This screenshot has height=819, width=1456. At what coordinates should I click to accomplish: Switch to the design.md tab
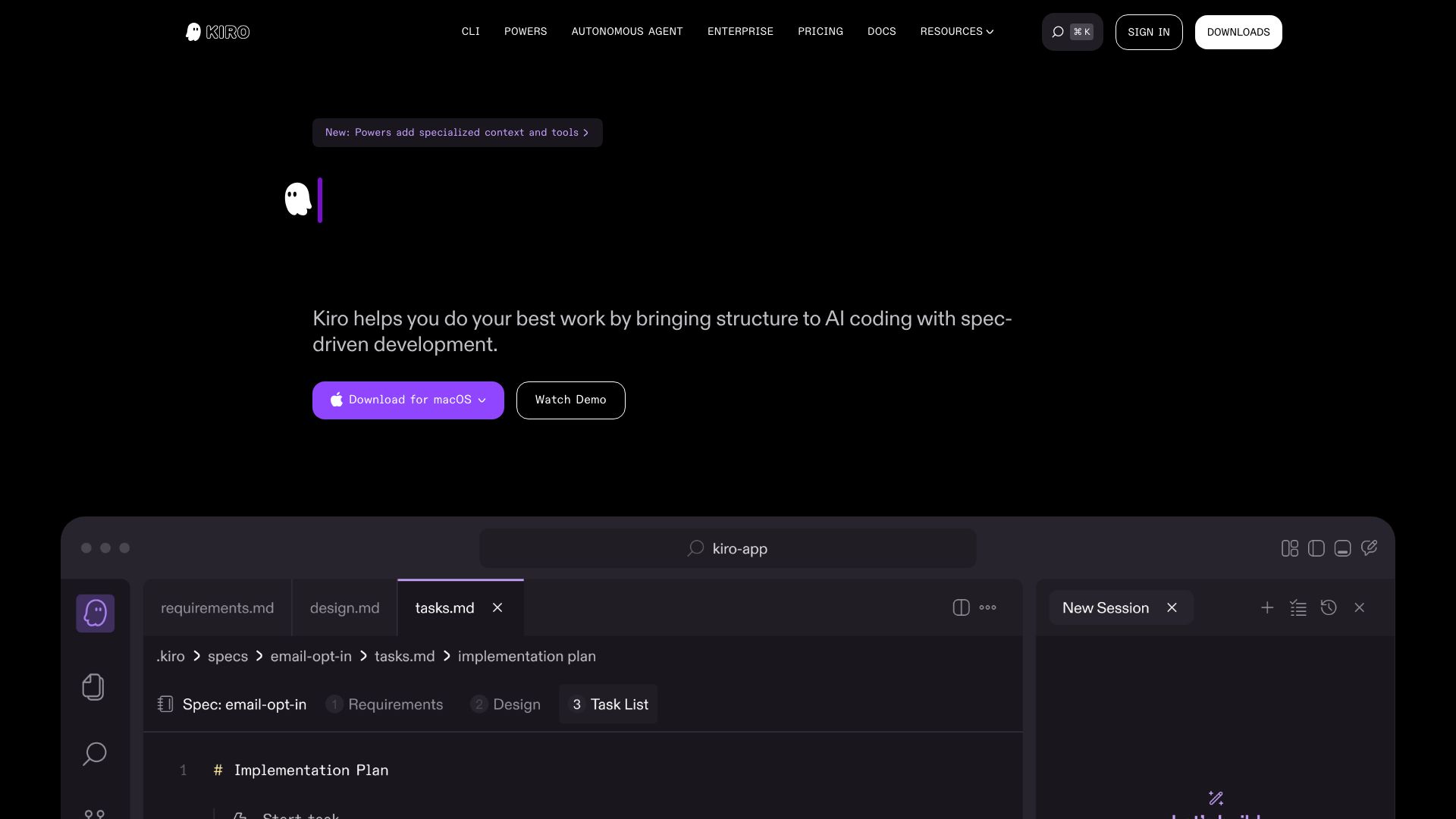coord(344,607)
